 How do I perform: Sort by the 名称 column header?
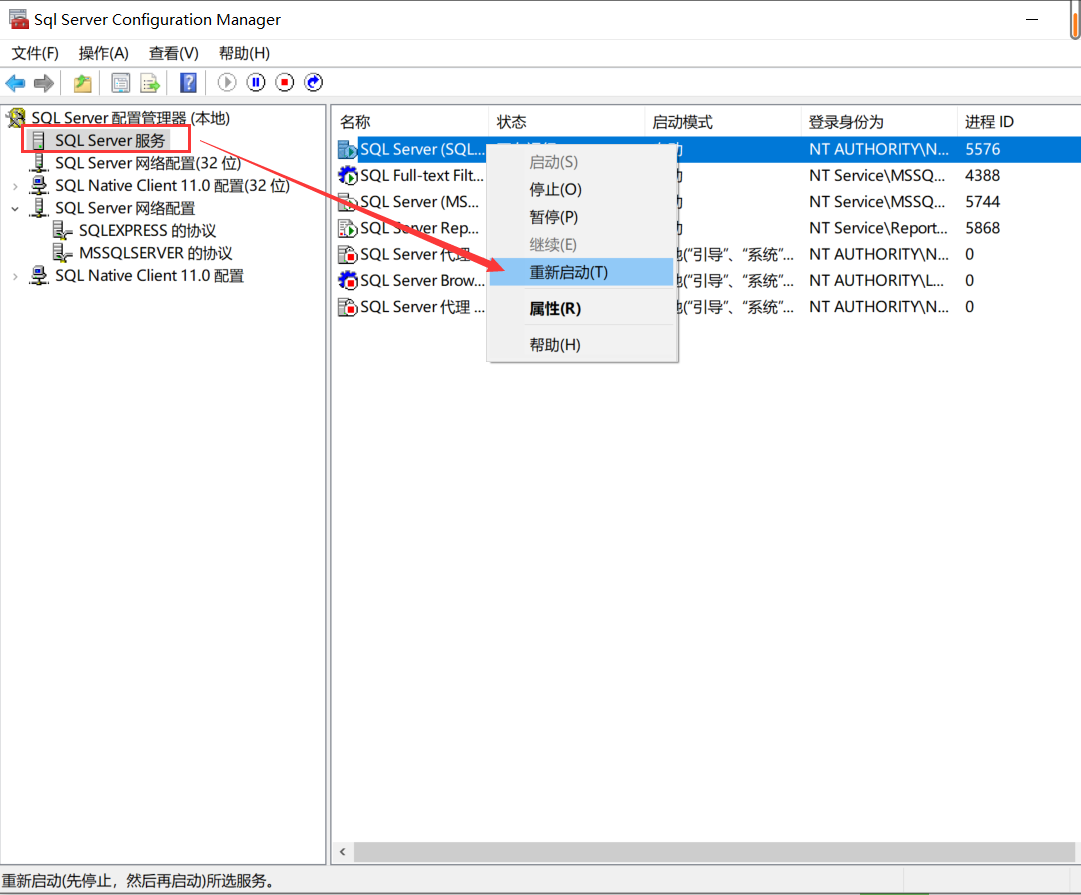410,122
